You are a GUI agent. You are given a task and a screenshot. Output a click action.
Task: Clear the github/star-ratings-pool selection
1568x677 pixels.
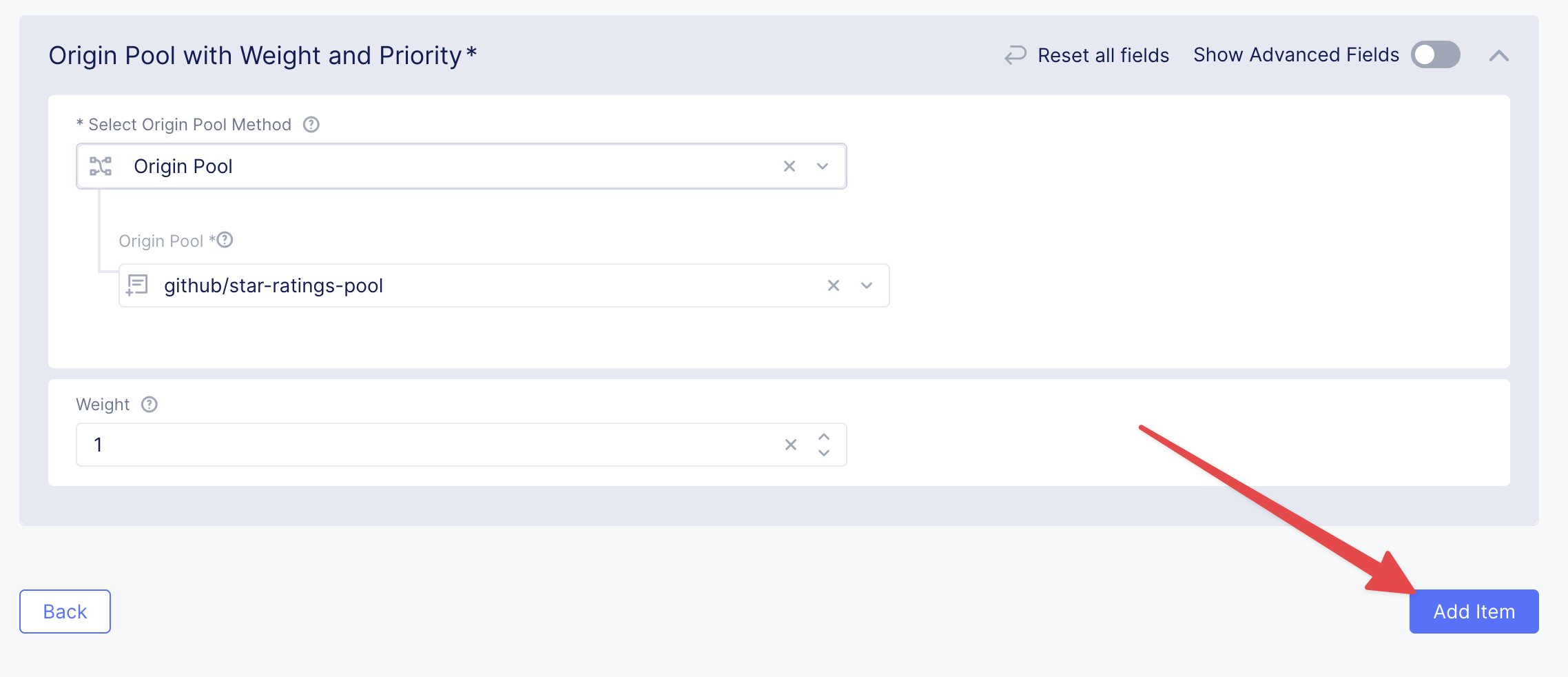click(834, 285)
